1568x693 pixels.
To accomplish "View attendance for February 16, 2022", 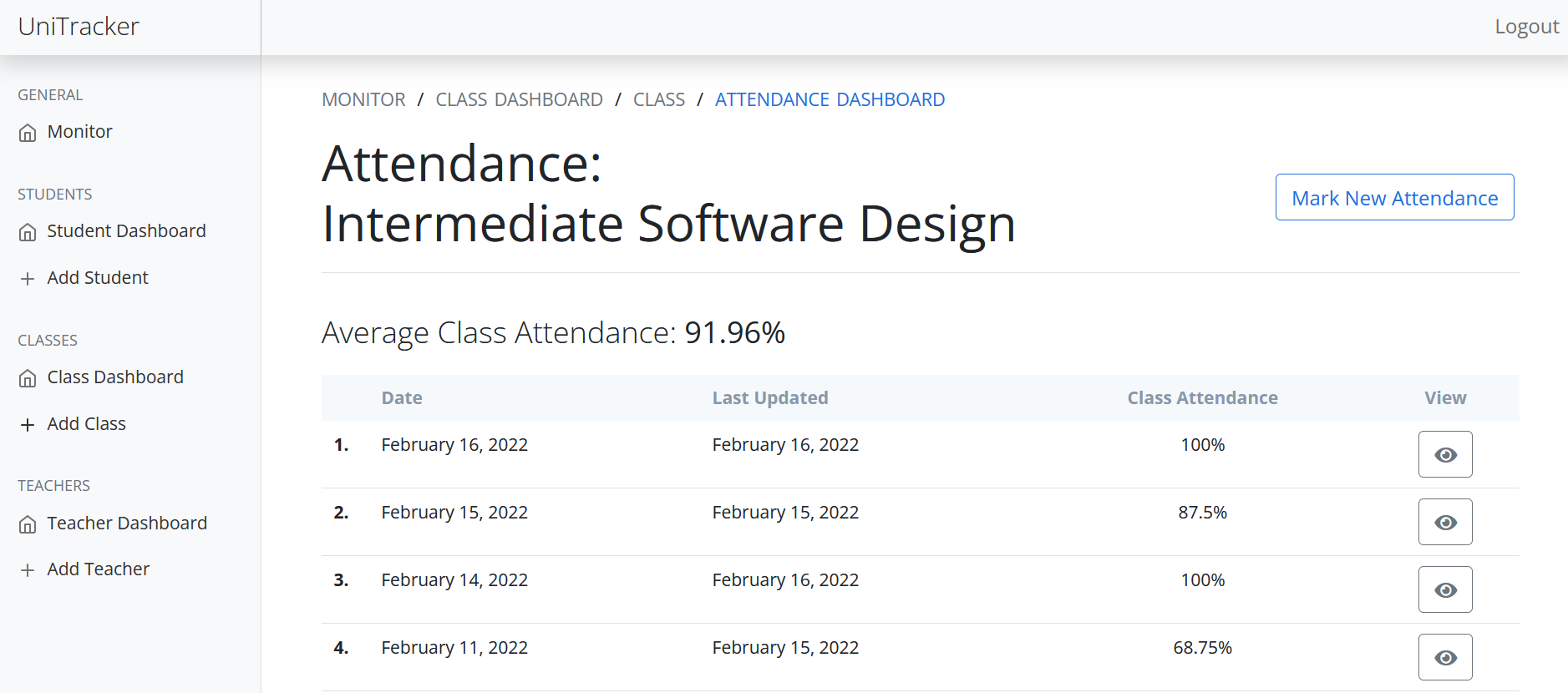I will pyautogui.click(x=1444, y=454).
